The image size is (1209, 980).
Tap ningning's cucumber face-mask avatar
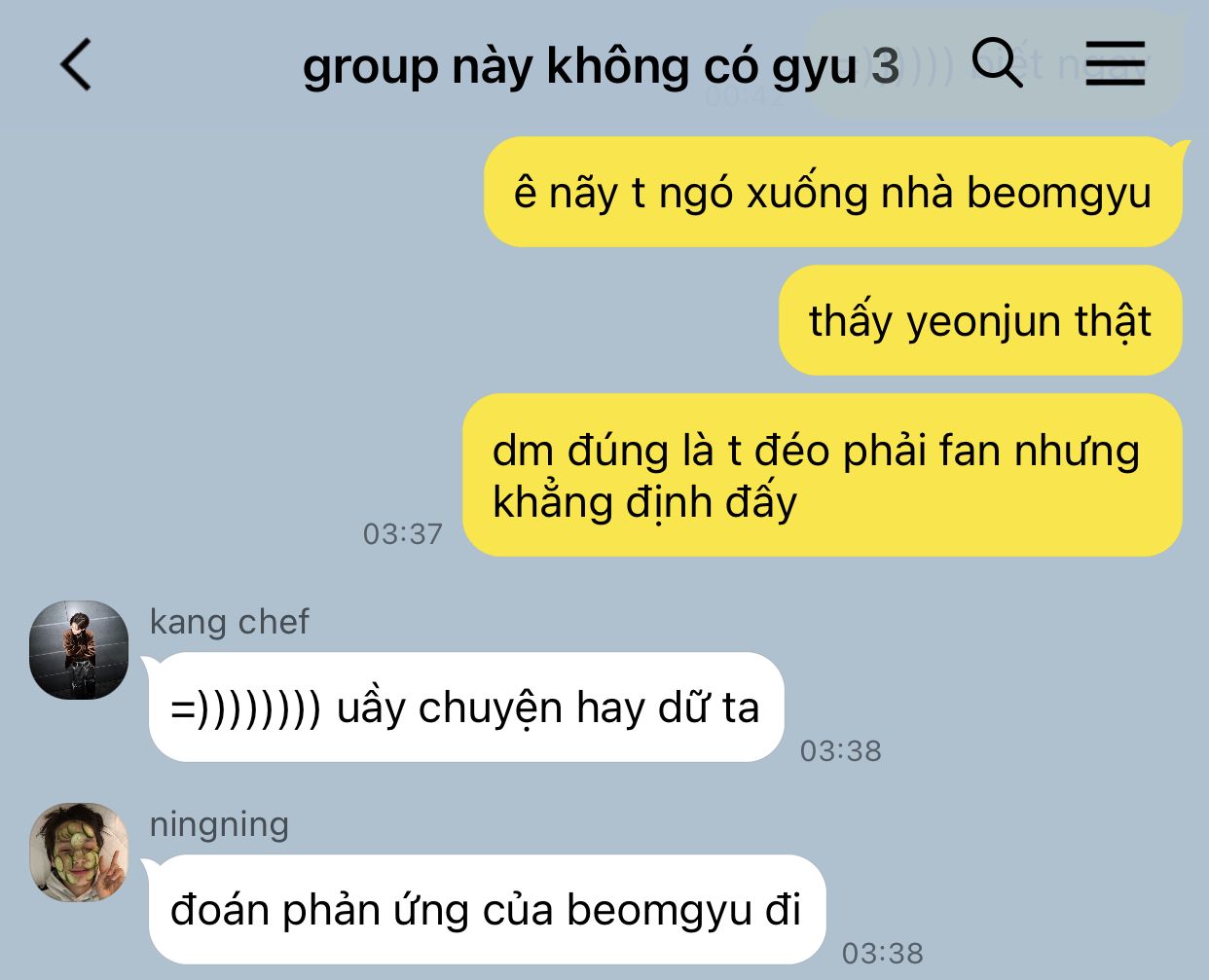coord(79,853)
